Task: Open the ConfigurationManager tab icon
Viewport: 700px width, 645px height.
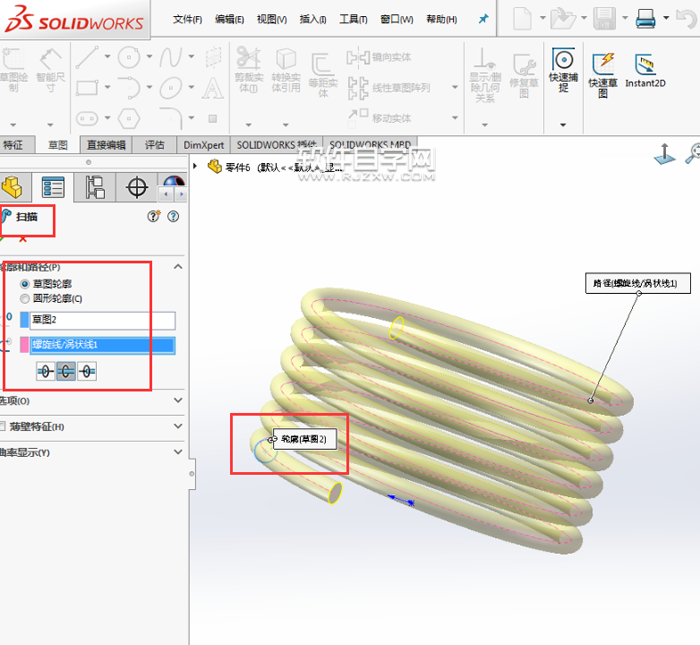Action: coord(95,187)
